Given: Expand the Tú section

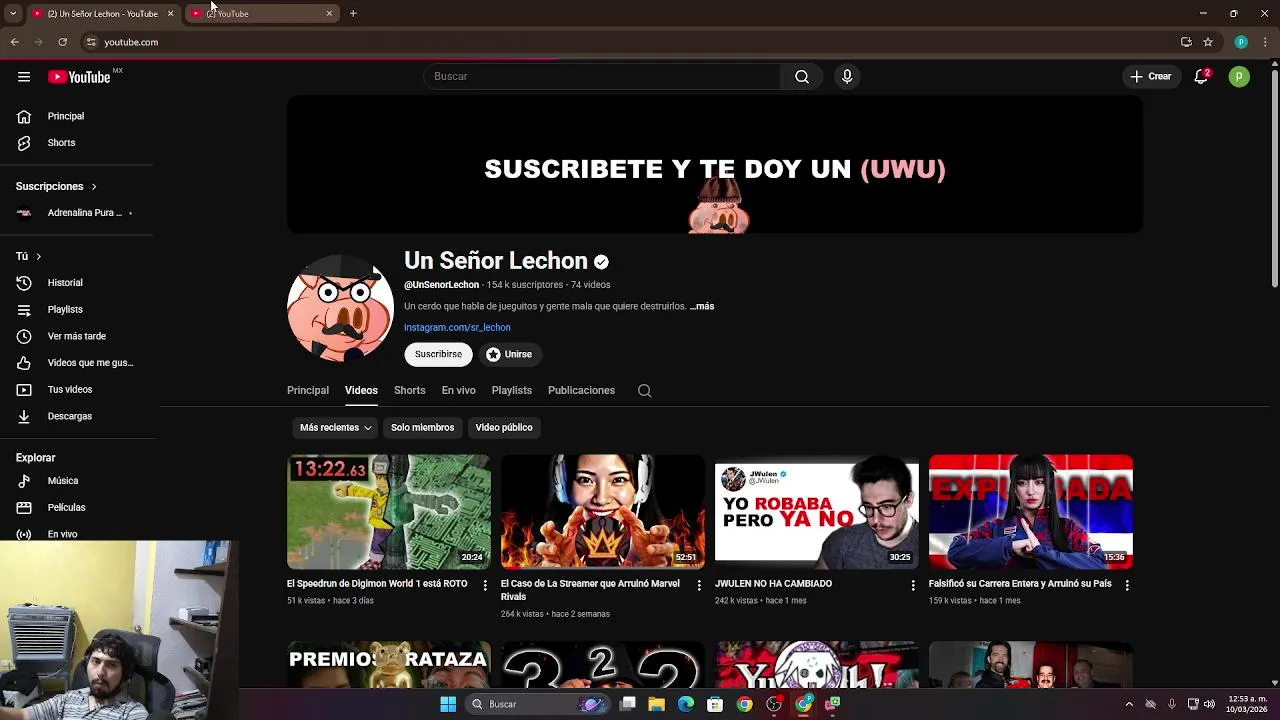Looking at the screenshot, I should (x=28, y=257).
